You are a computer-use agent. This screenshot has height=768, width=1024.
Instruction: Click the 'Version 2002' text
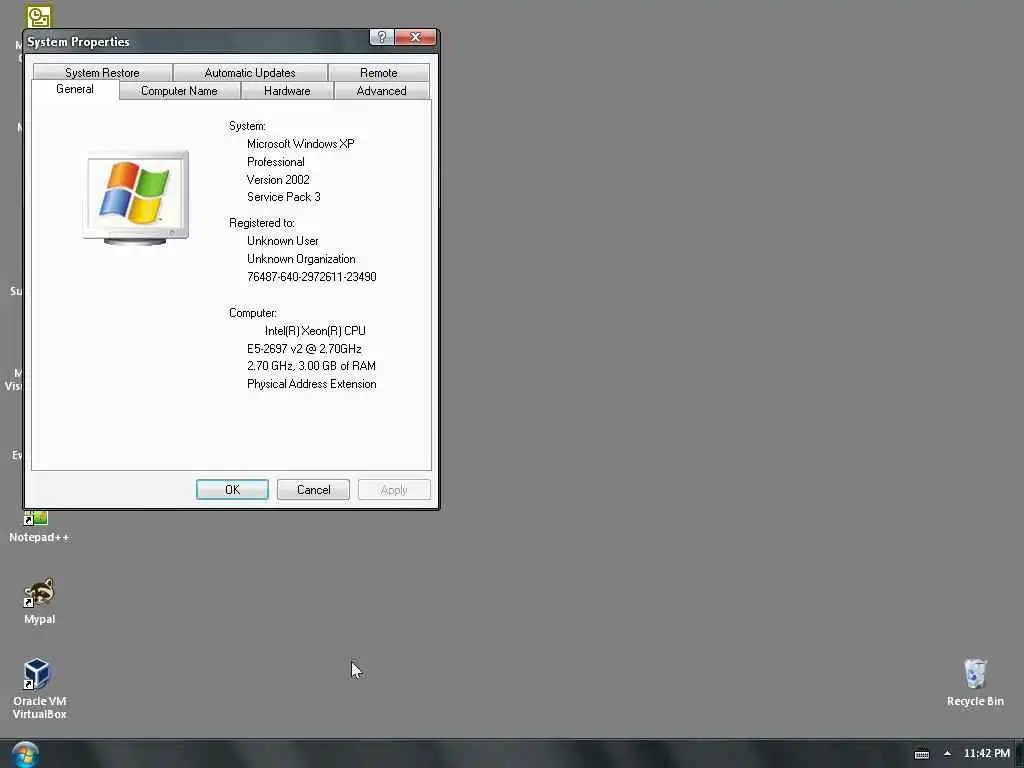coord(278,180)
